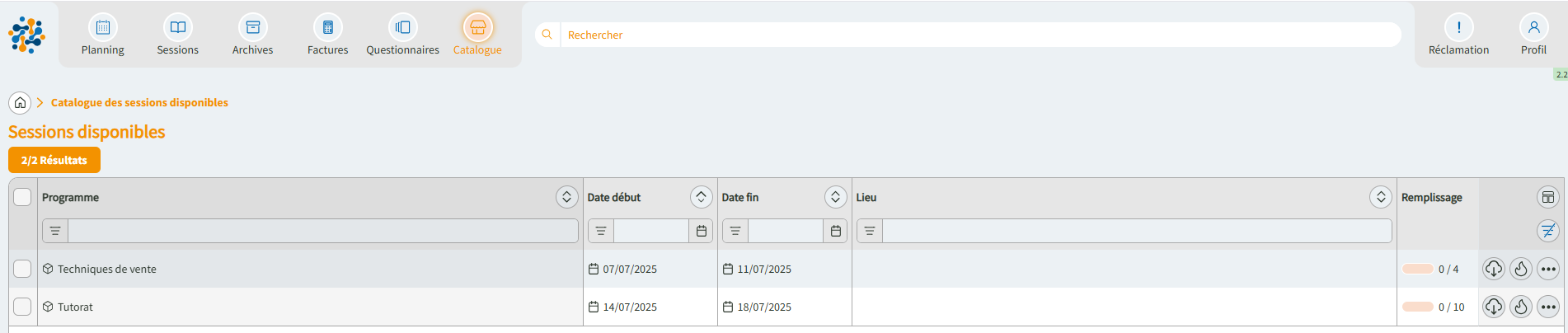This screenshot has width=1568, height=333.
Task: Click the application logo
Action: [x=26, y=35]
